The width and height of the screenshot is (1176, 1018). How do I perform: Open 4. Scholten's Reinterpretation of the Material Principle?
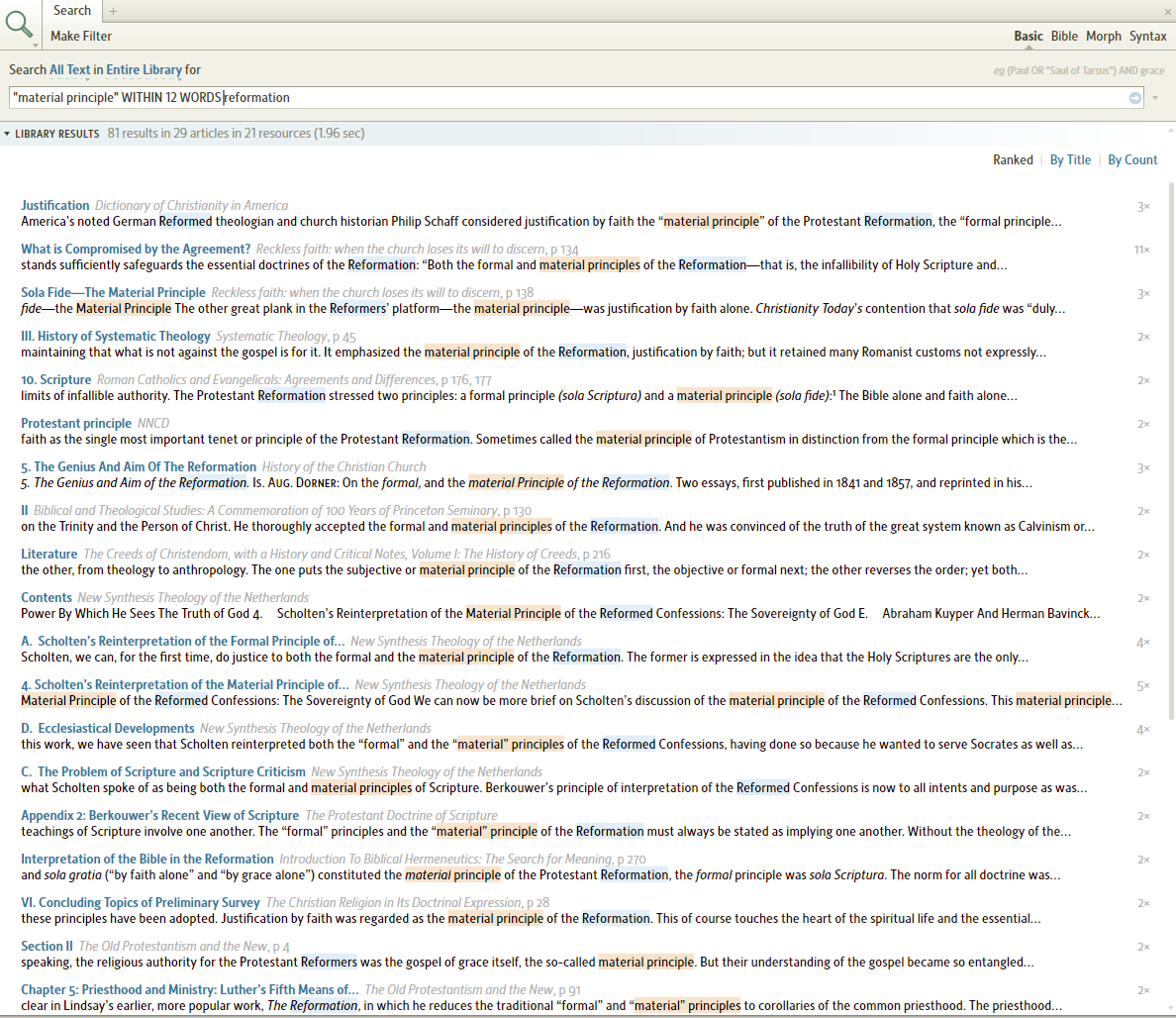coord(184,684)
